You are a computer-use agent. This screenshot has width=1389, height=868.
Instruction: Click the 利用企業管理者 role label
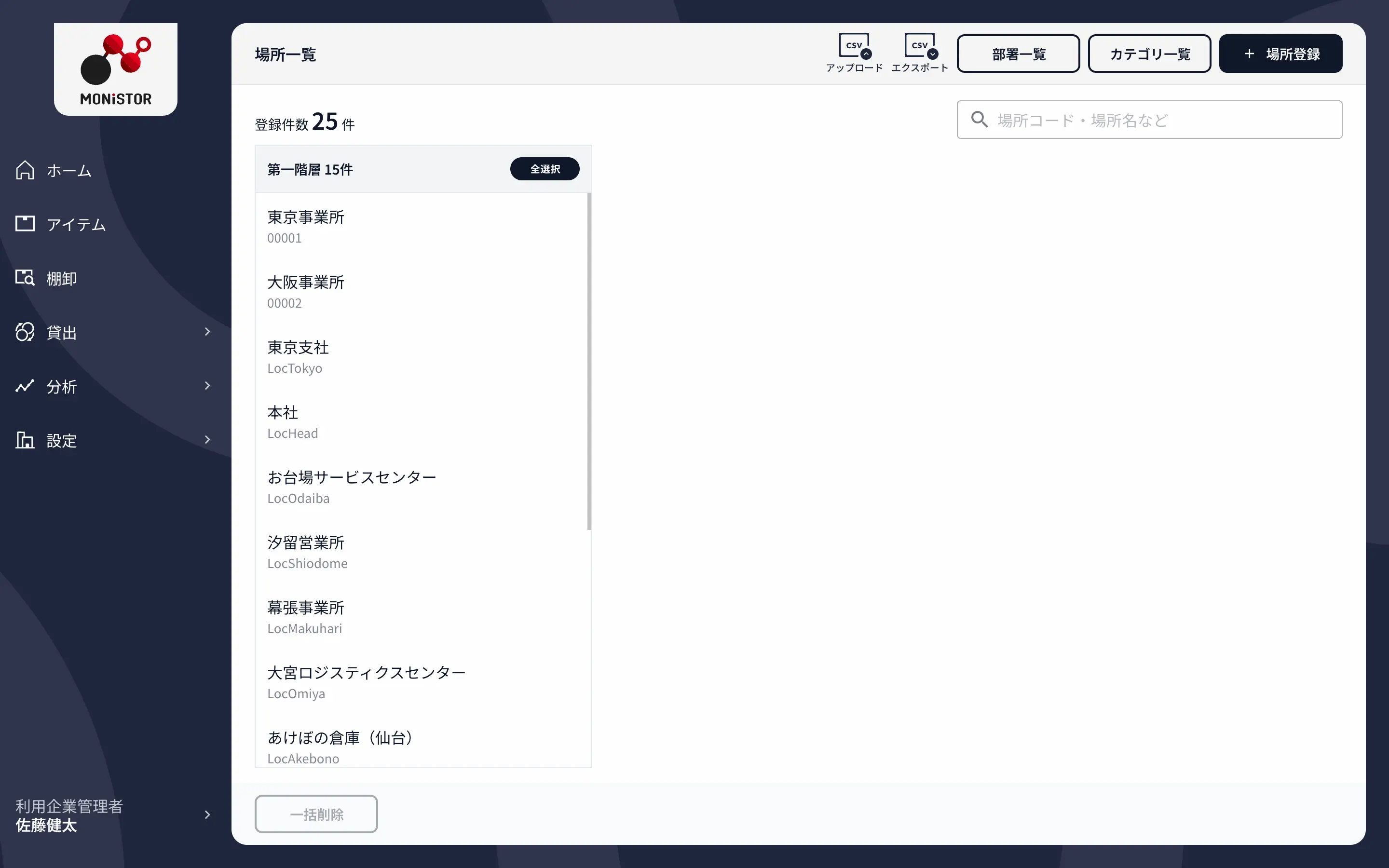(x=69, y=806)
